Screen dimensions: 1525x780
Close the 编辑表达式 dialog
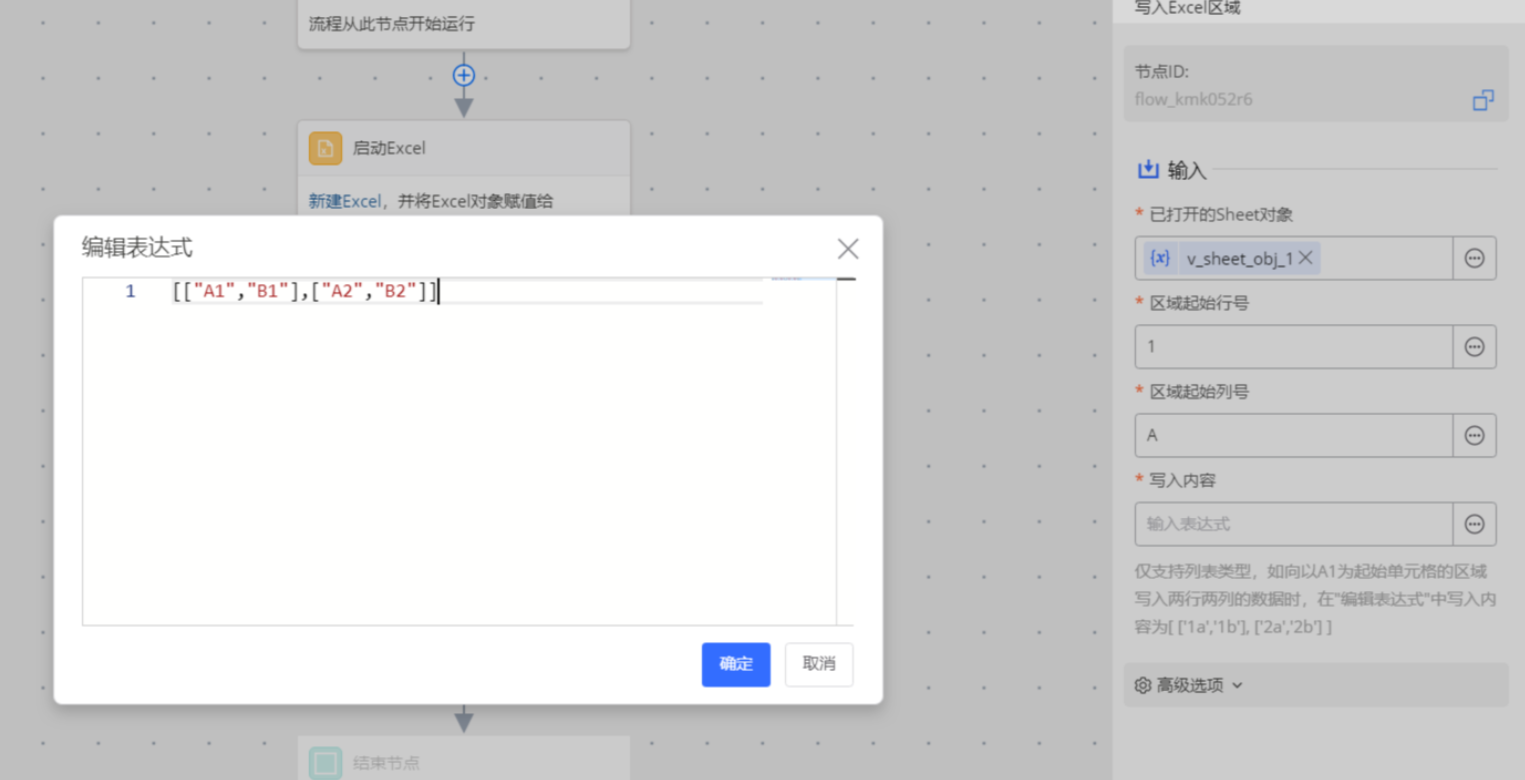pyautogui.click(x=848, y=249)
